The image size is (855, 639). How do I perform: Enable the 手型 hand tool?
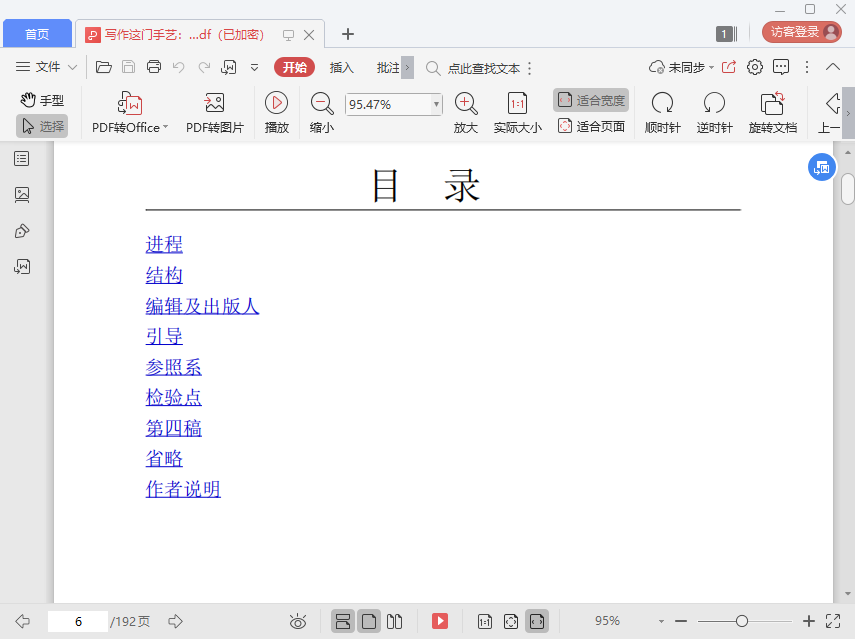[42, 100]
